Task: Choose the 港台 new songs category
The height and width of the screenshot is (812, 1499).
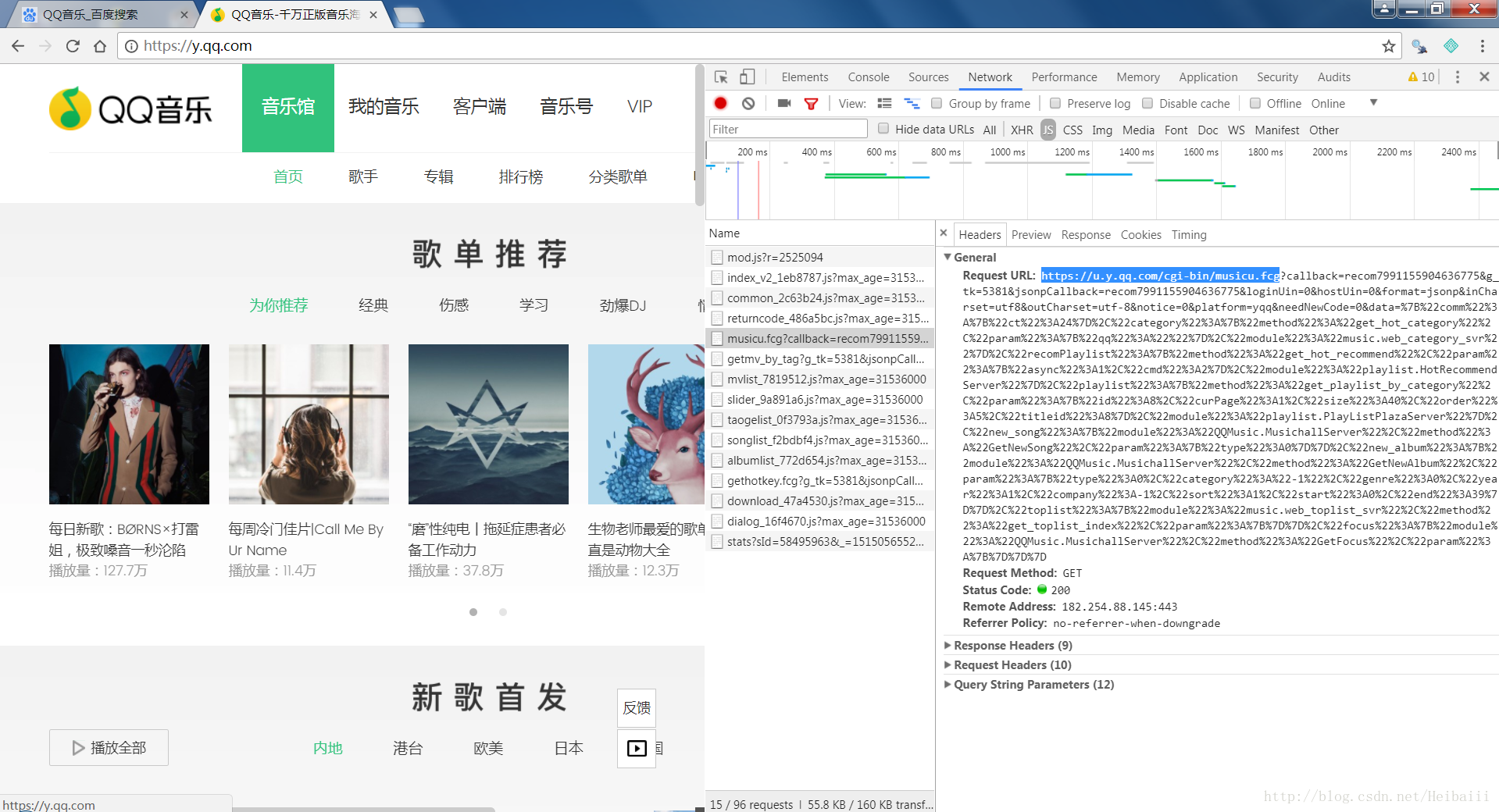Action: [x=408, y=748]
